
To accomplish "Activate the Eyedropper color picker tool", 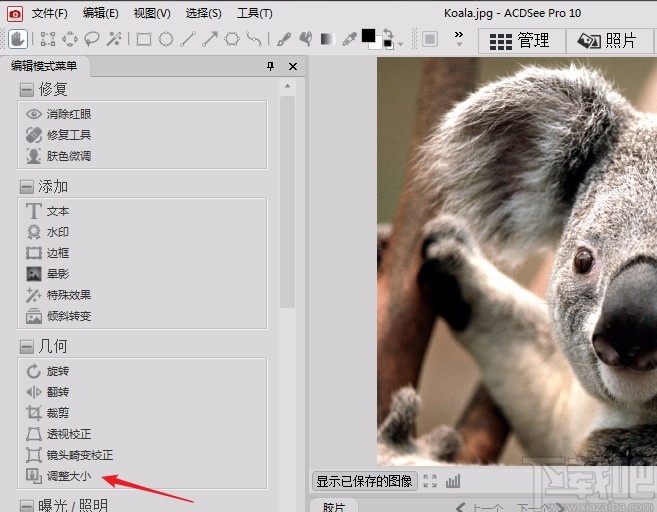I will click(x=349, y=39).
